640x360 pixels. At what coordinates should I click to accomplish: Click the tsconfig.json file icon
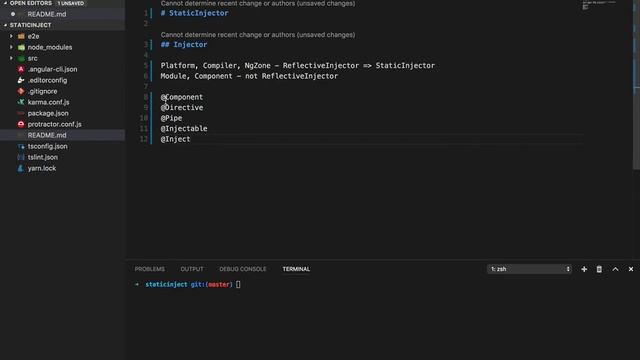coord(21,147)
